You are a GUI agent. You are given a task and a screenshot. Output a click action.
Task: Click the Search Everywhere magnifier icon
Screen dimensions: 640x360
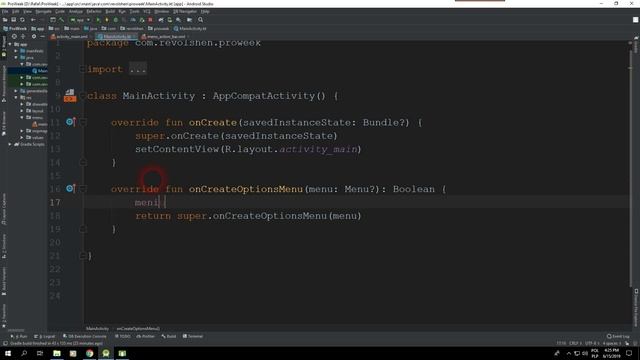(x=200, y=20)
